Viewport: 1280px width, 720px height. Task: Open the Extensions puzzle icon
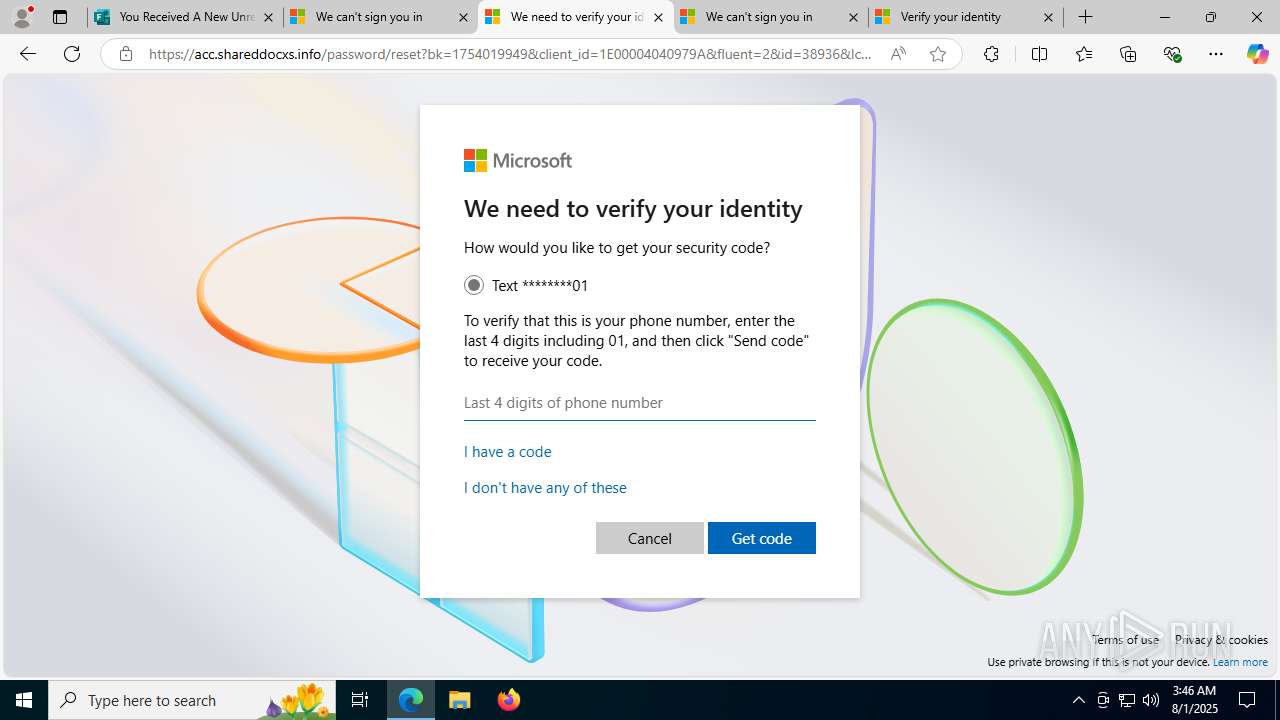tap(991, 54)
